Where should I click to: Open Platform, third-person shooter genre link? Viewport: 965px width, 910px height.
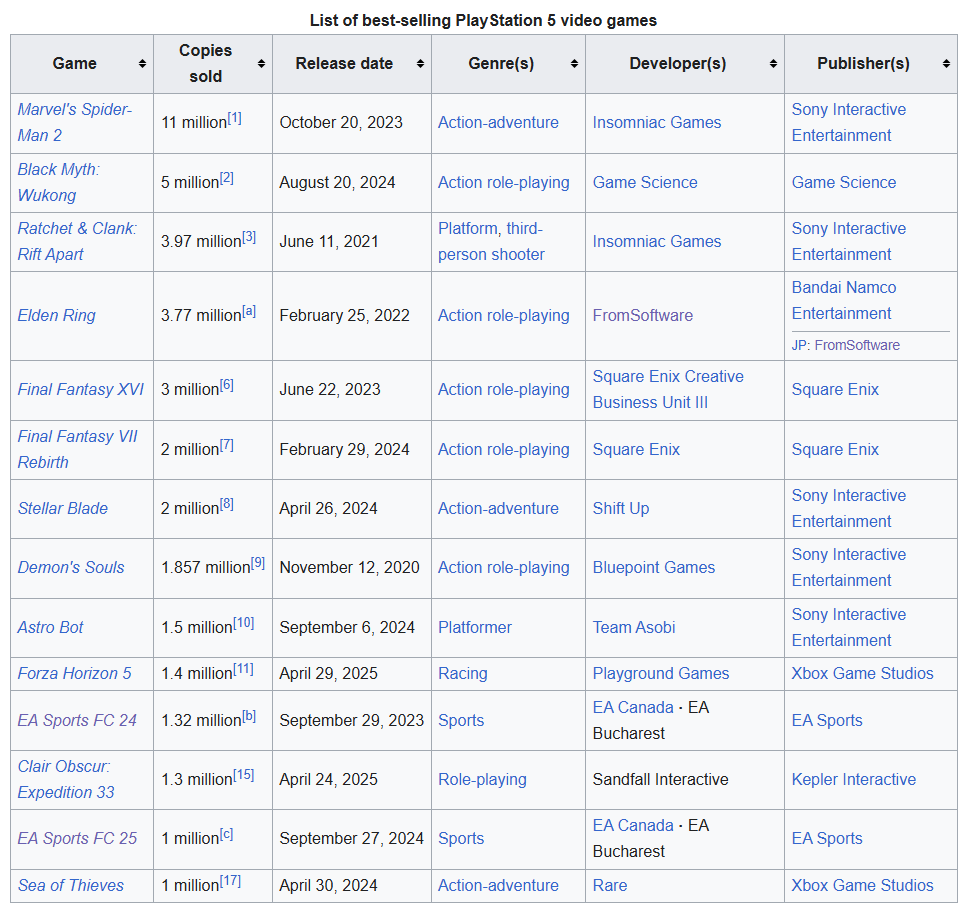491,241
